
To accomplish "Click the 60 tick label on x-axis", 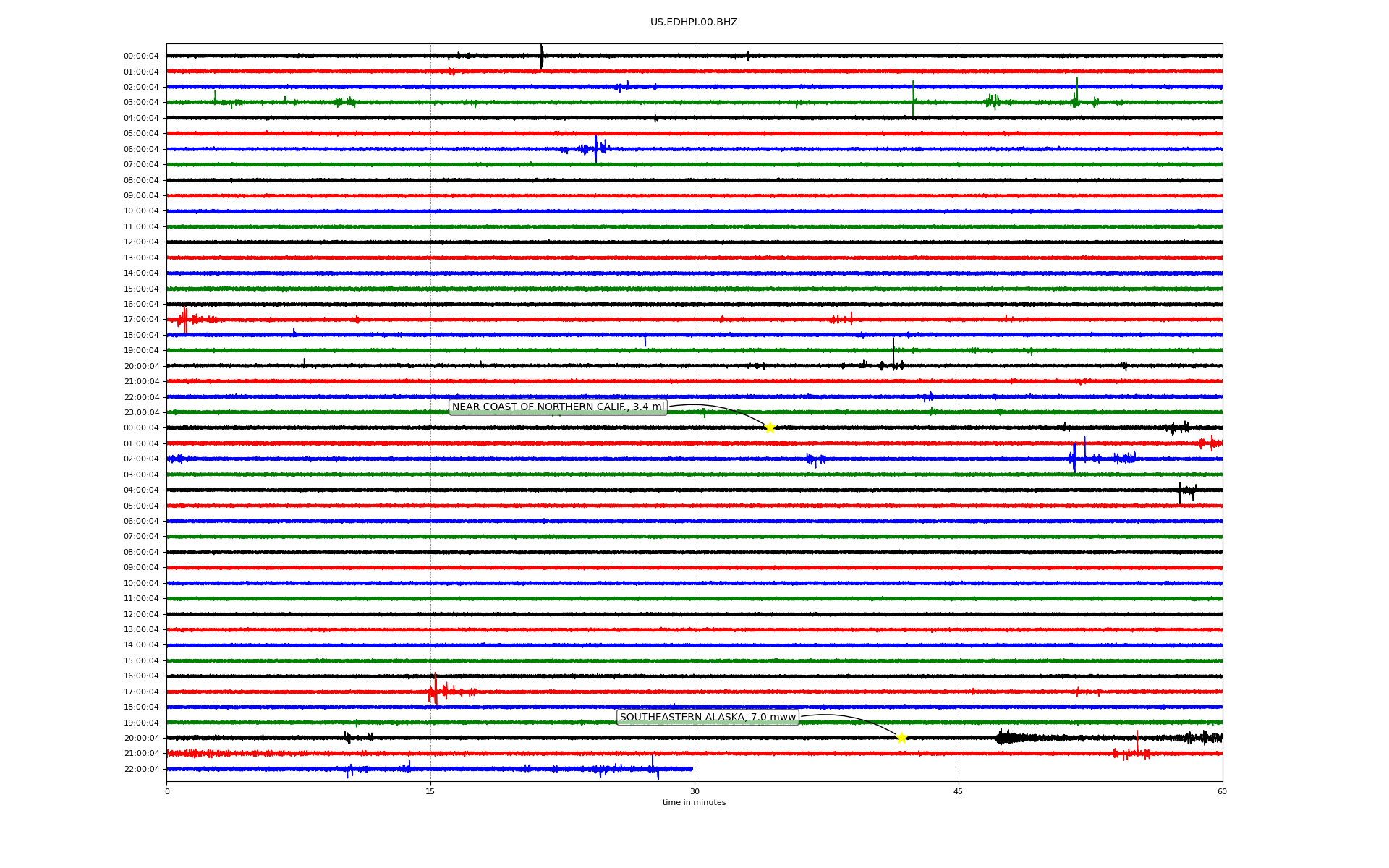I will coord(1222,791).
